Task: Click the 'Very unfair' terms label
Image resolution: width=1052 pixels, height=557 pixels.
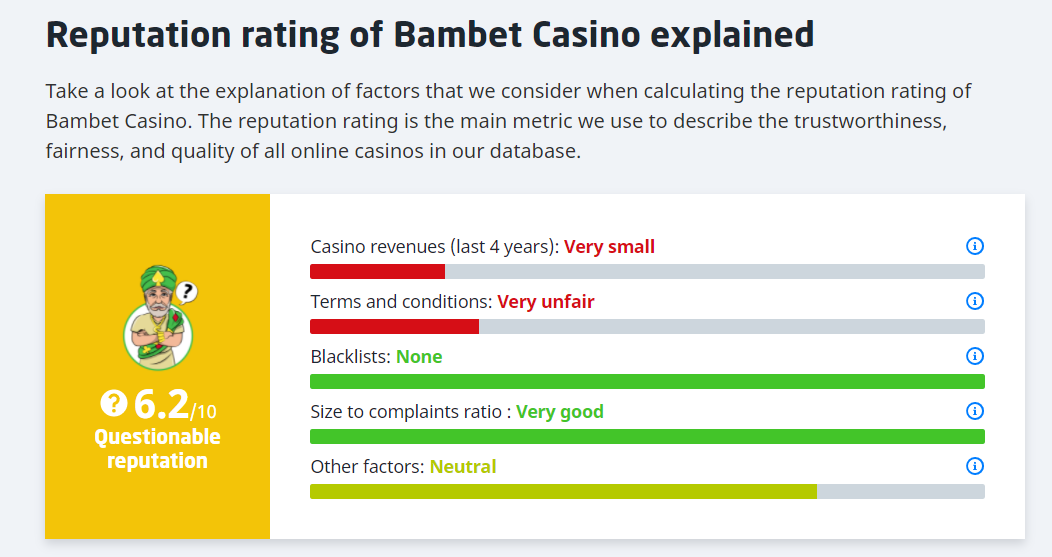Action: point(546,302)
